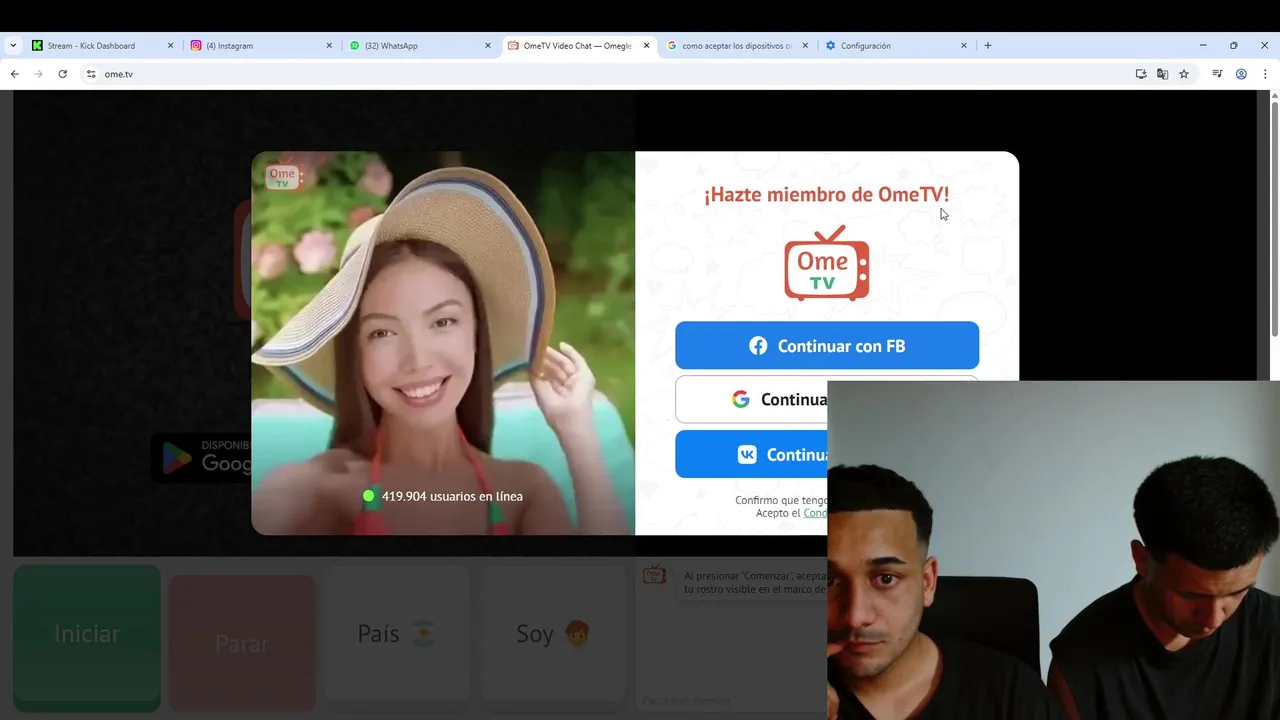Click the 419.904 usuarios en línea text
This screenshot has width=1280, height=720.
452,496
